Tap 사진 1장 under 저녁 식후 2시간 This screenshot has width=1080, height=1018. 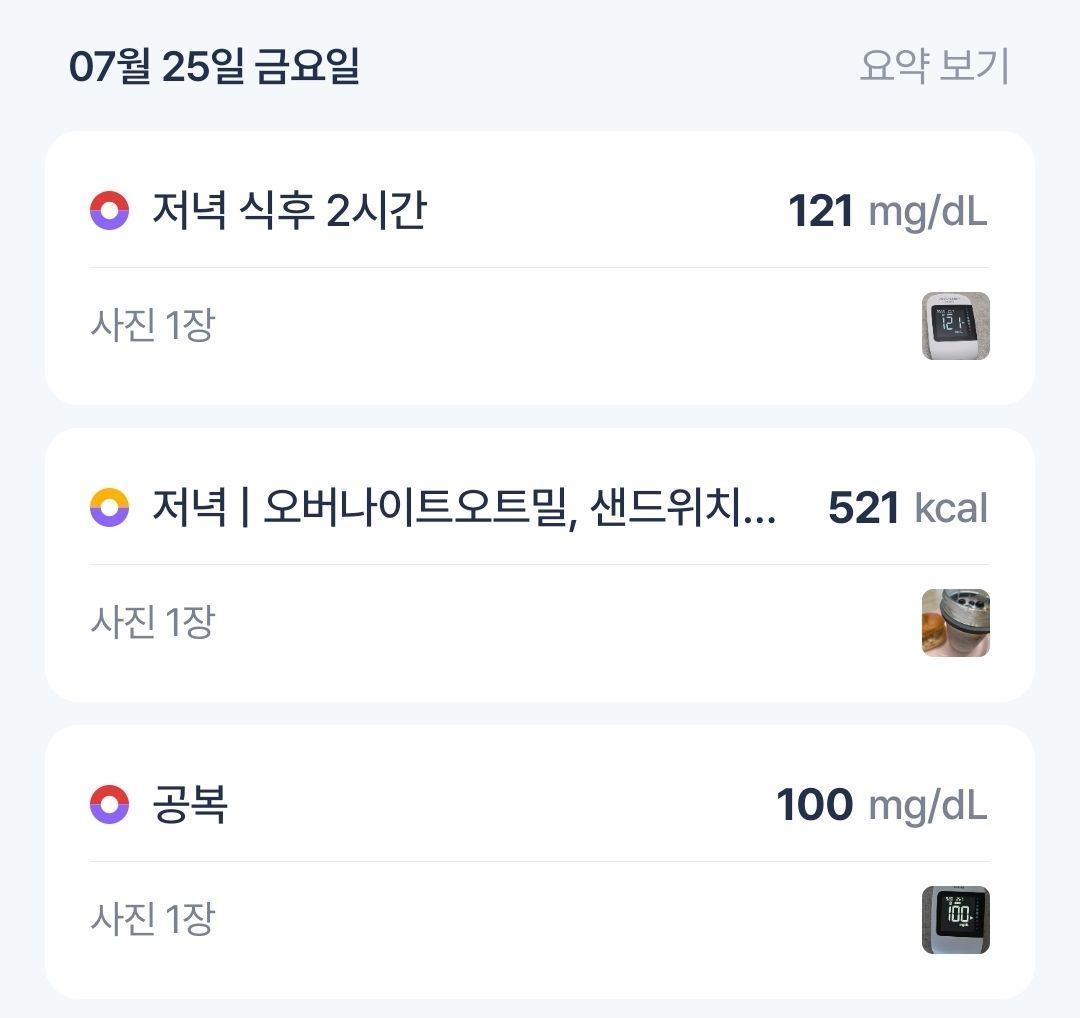(x=153, y=325)
